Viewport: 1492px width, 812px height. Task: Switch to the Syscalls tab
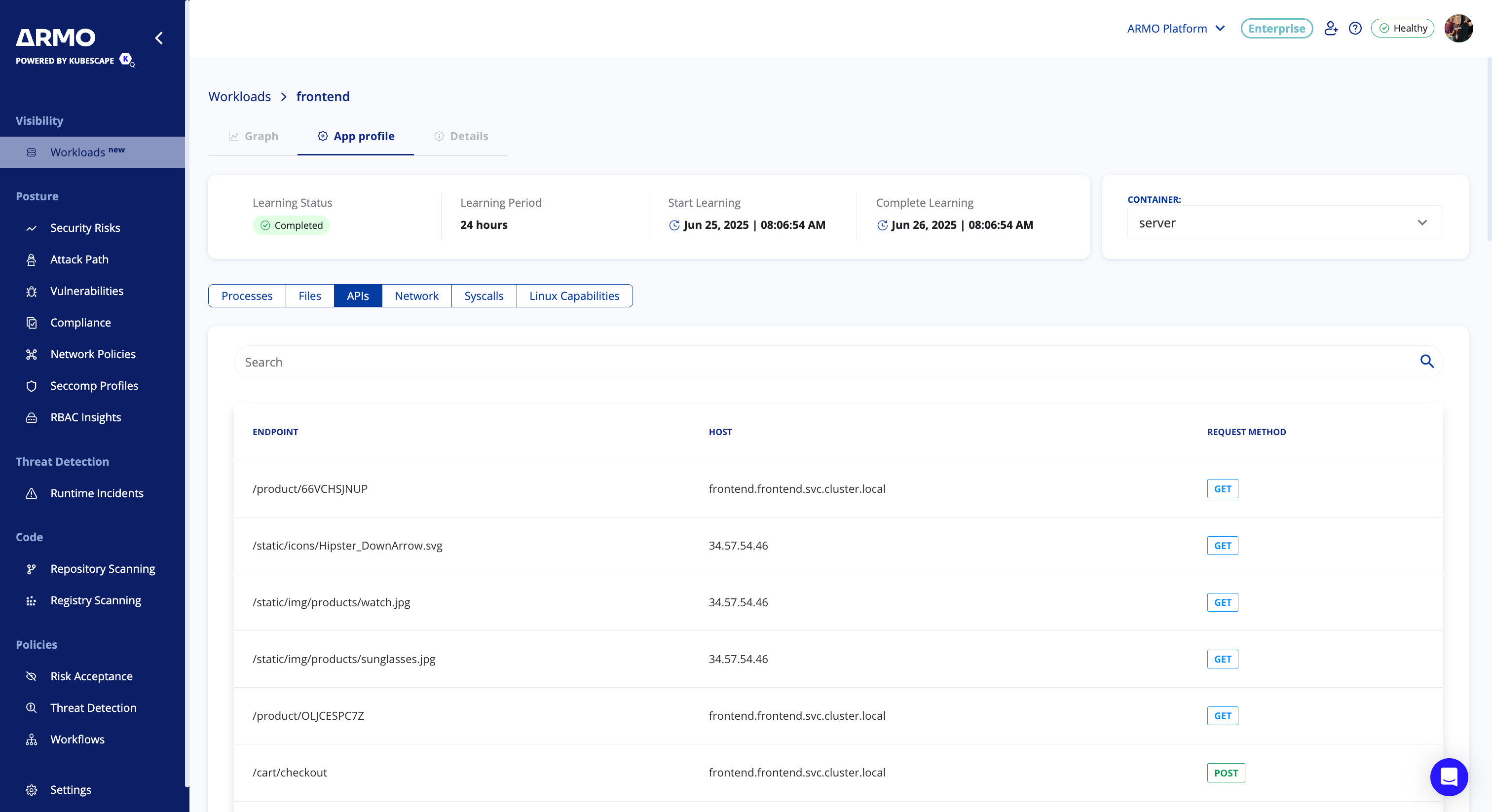tap(484, 296)
